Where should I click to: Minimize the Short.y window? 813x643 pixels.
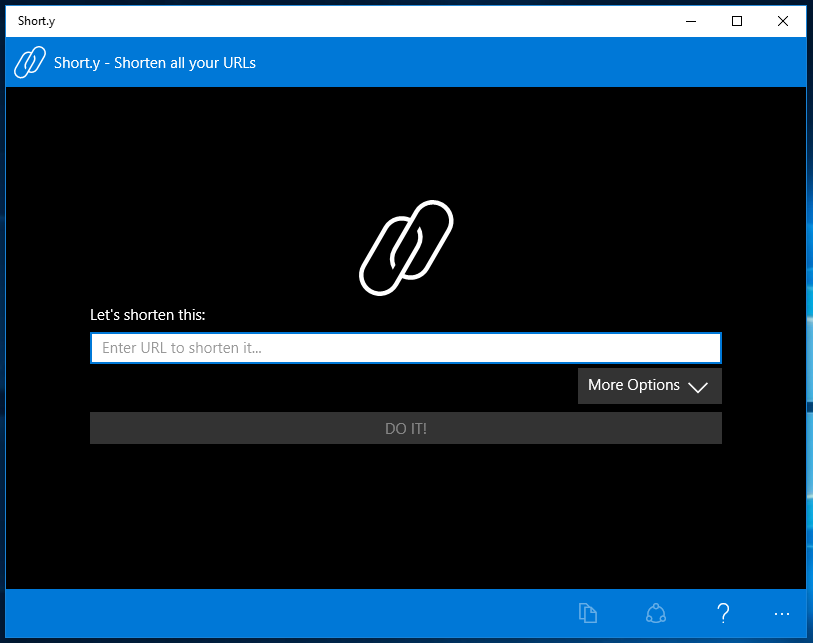tap(691, 21)
